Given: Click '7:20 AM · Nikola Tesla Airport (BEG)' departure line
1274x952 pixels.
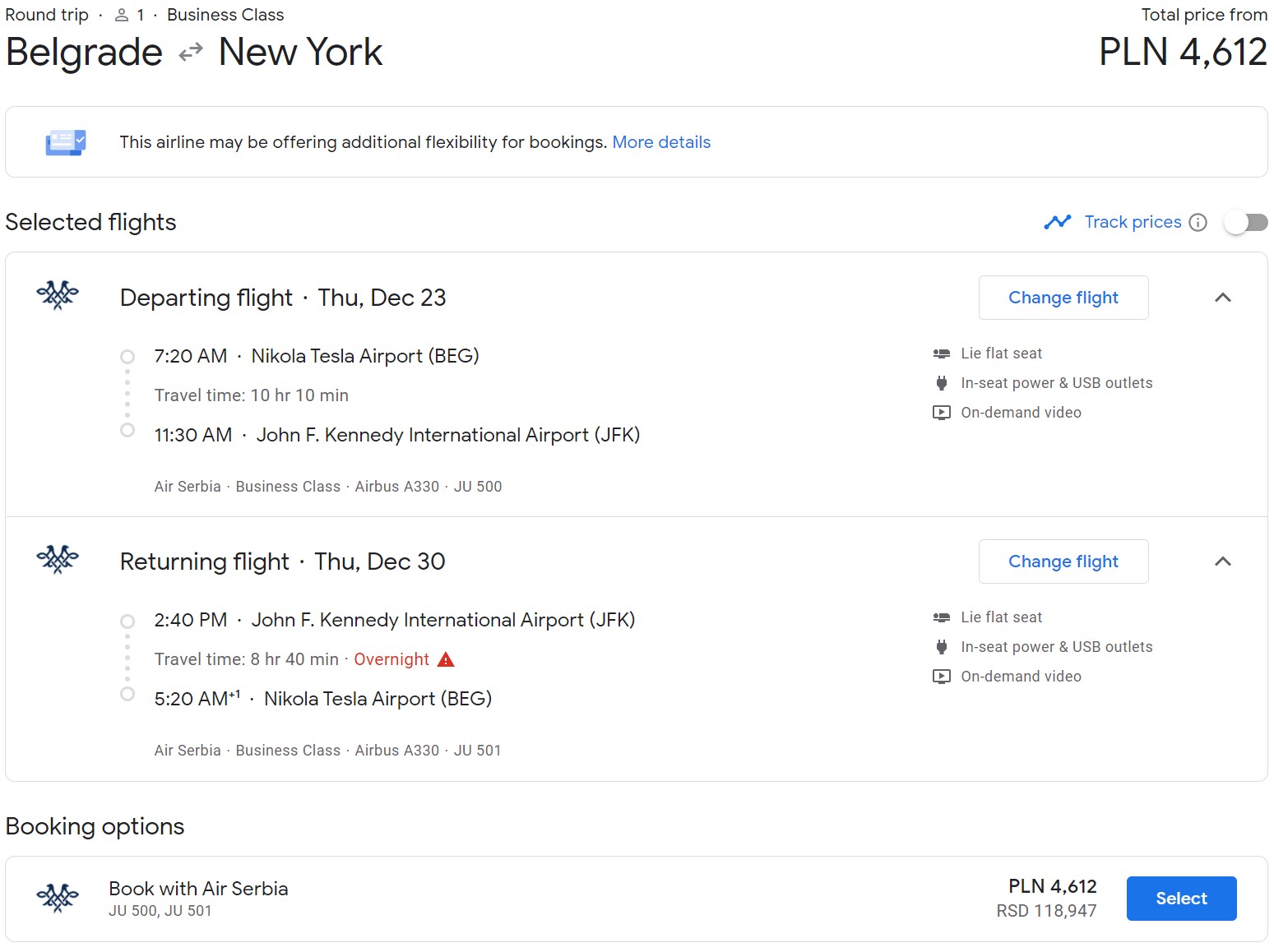Looking at the screenshot, I should point(317,356).
